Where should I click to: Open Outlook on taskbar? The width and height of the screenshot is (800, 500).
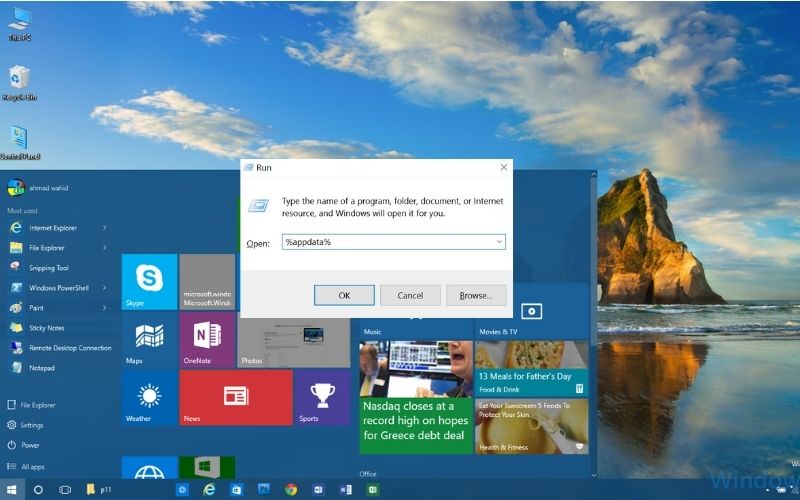(318, 490)
